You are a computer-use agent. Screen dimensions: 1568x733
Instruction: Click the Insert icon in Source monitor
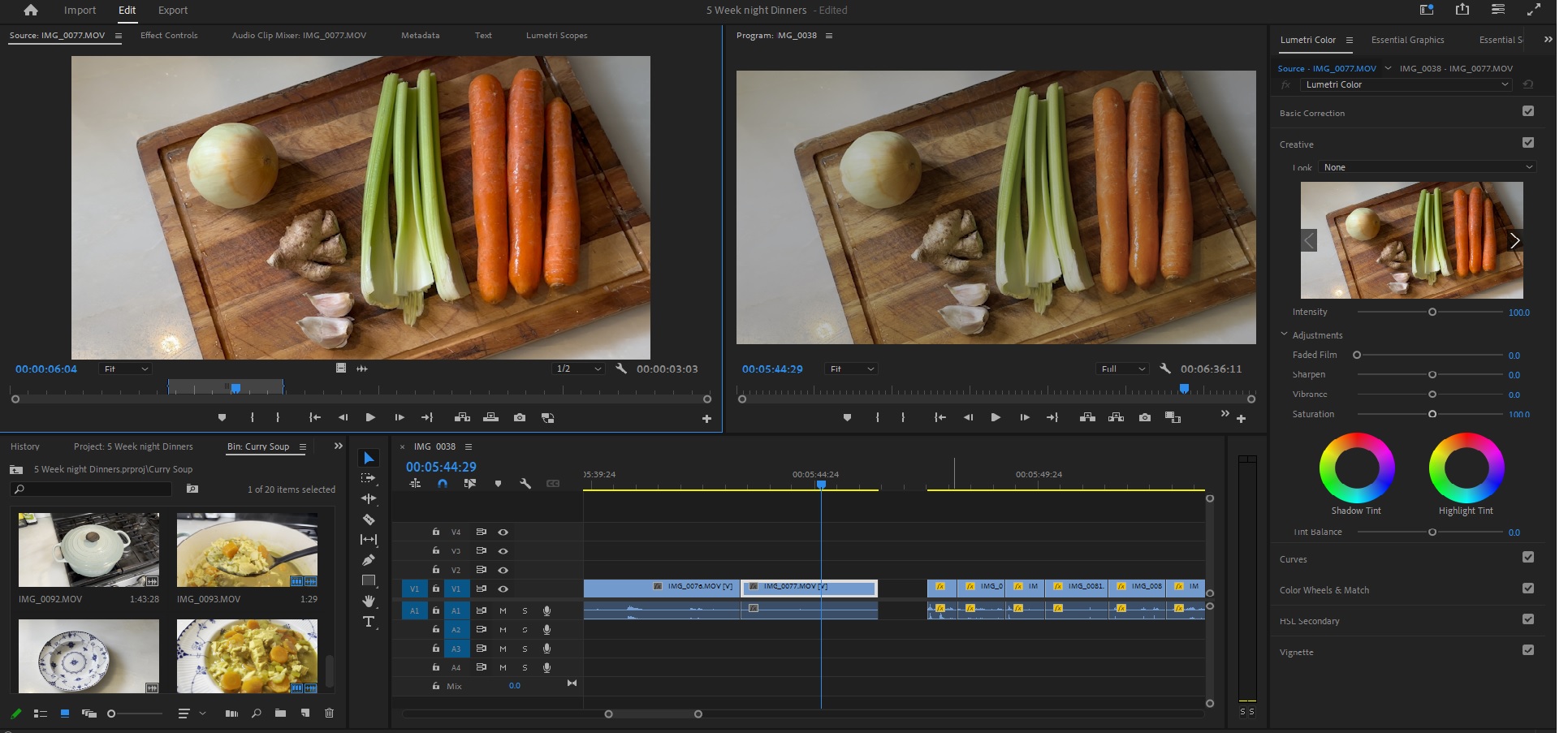pyautogui.click(x=462, y=417)
